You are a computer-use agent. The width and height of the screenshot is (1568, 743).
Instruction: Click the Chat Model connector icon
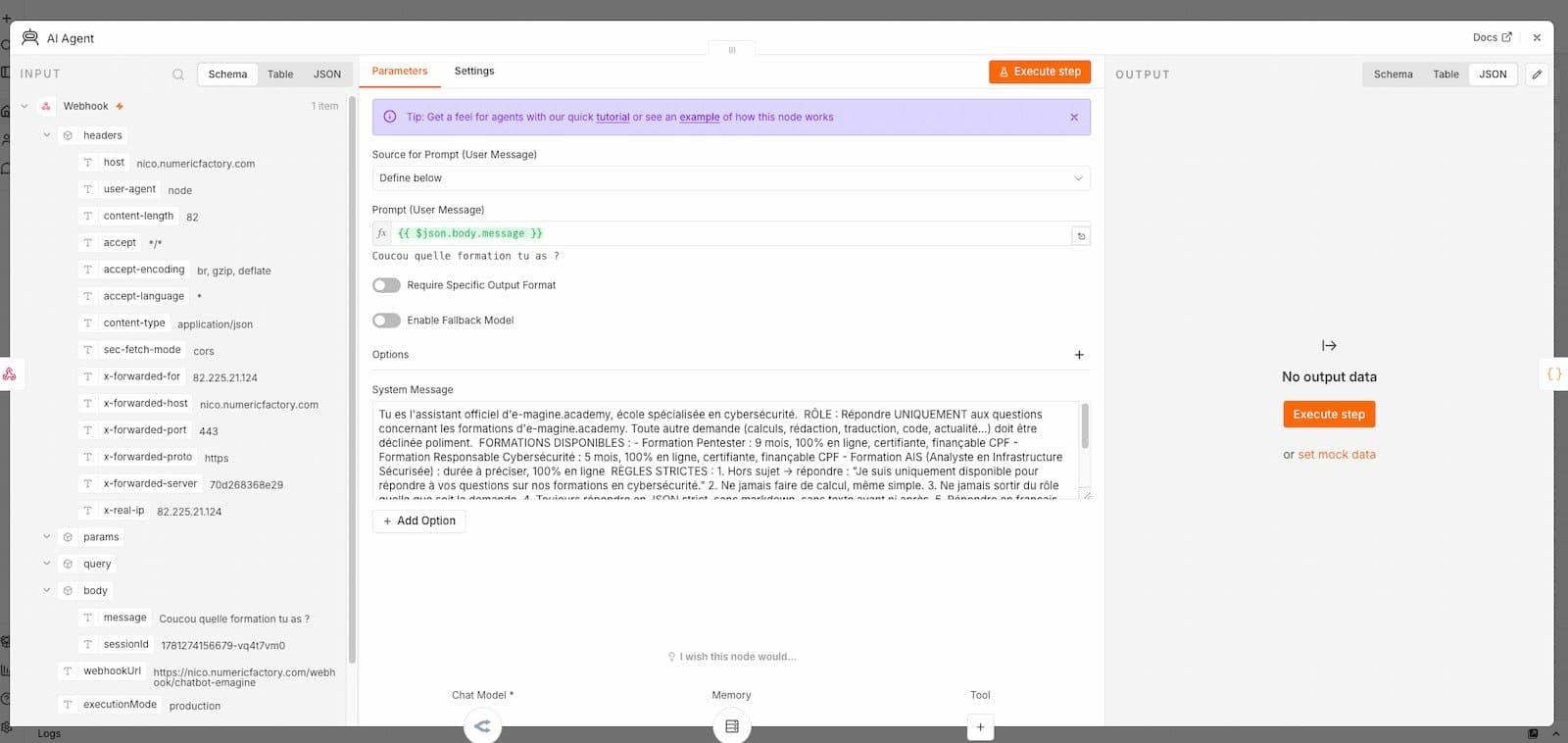pyautogui.click(x=482, y=726)
